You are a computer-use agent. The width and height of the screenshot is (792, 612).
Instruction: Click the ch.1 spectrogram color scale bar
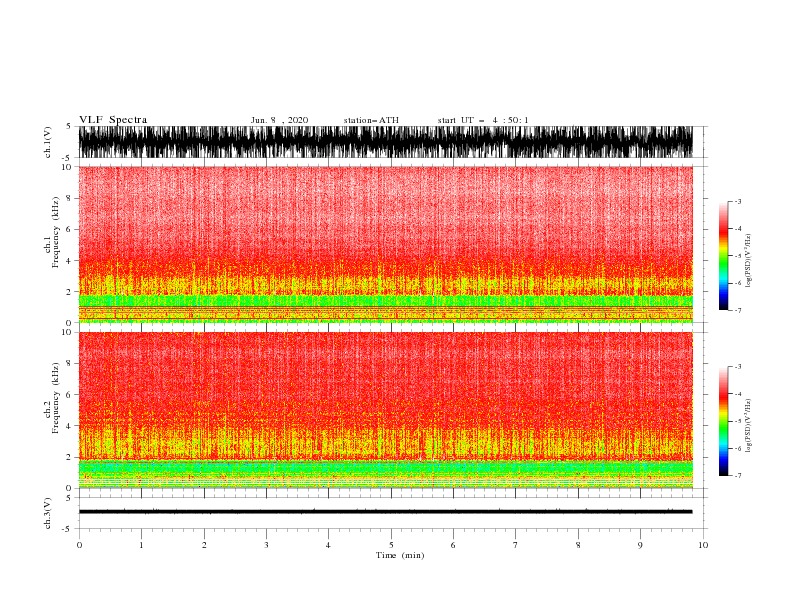point(723,256)
